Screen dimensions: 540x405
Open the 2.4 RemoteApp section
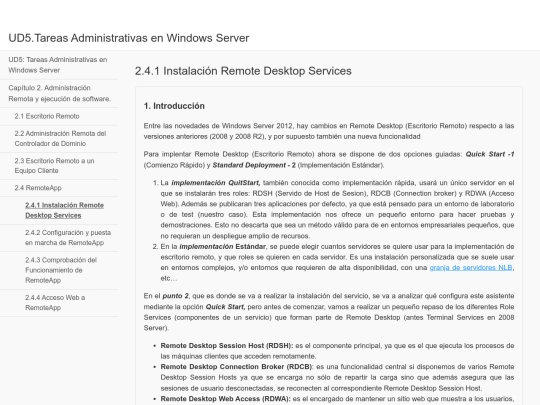38,188
